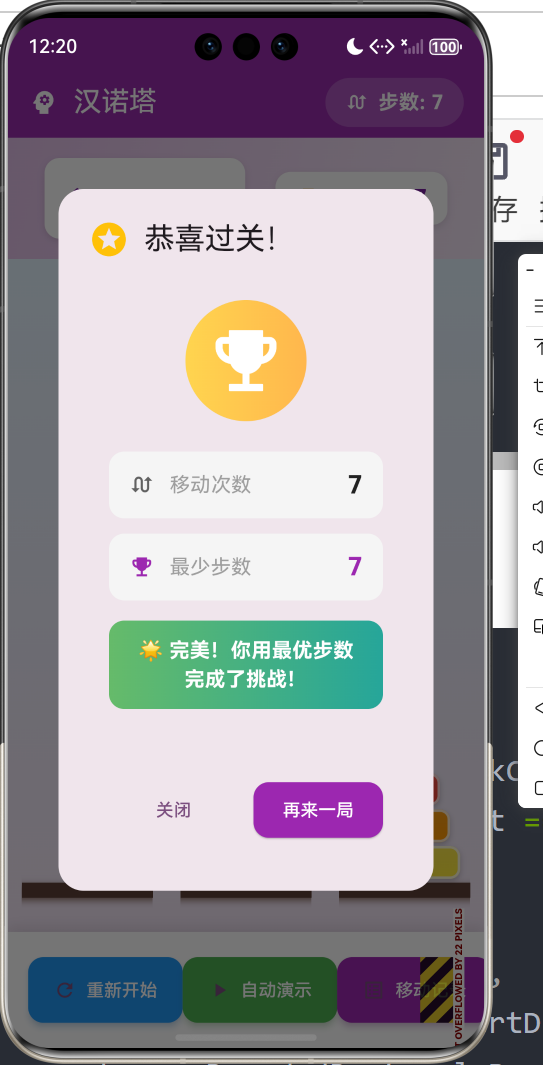The height and width of the screenshot is (1065, 543).
Task: Click the head-with-gear app icon
Action: pos(43,103)
